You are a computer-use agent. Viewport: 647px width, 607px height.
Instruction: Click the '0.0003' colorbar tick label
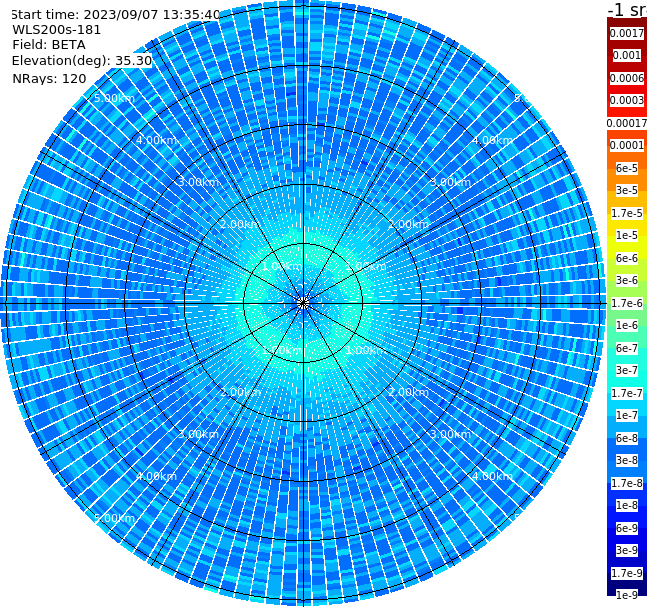[627, 100]
